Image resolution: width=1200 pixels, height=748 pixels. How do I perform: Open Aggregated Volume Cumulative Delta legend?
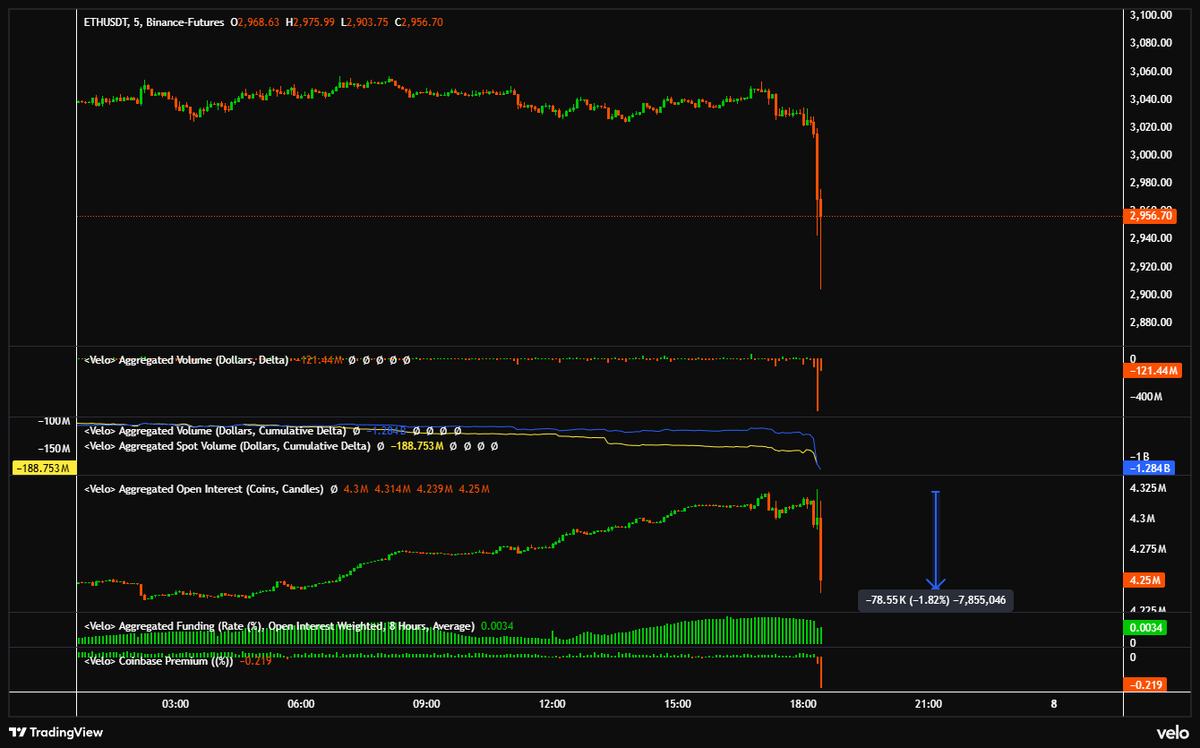pyautogui.click(x=215, y=430)
